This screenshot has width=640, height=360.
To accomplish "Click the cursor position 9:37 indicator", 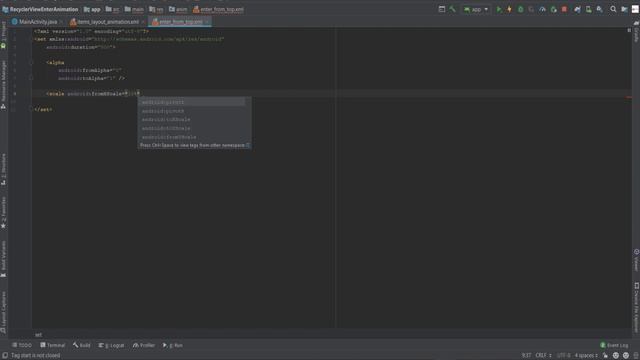I will pos(527,356).
